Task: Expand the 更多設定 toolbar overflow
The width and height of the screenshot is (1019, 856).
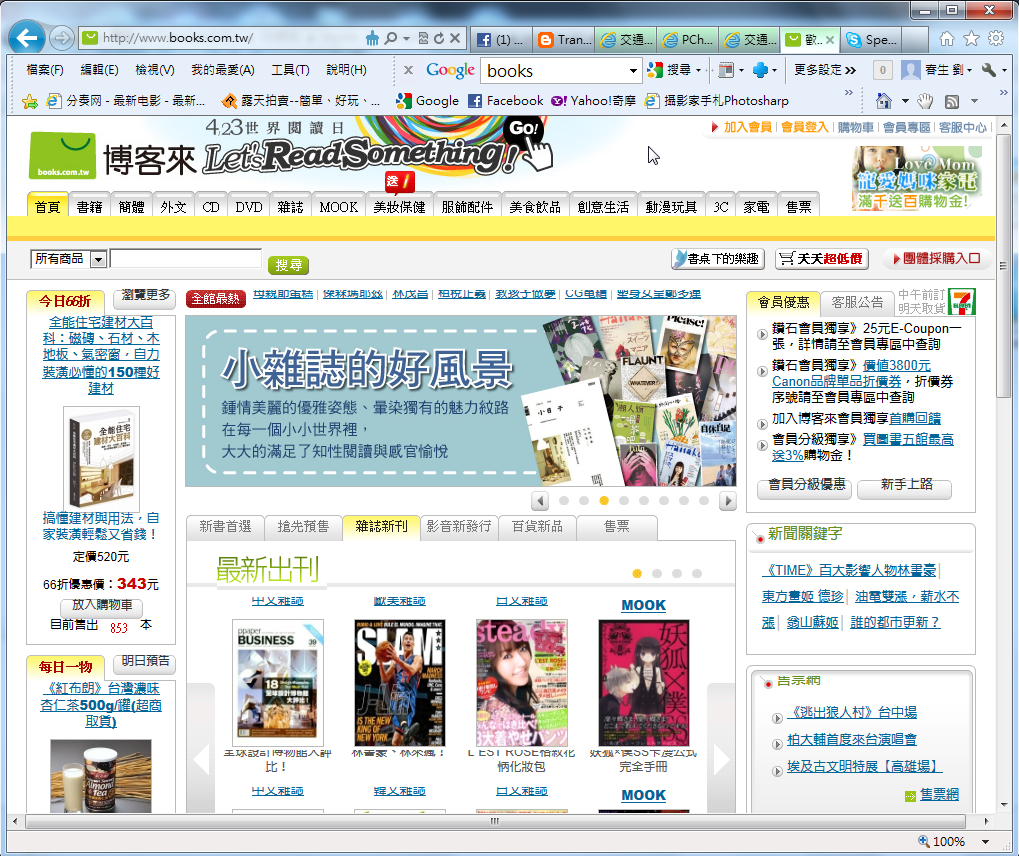Action: pos(825,70)
